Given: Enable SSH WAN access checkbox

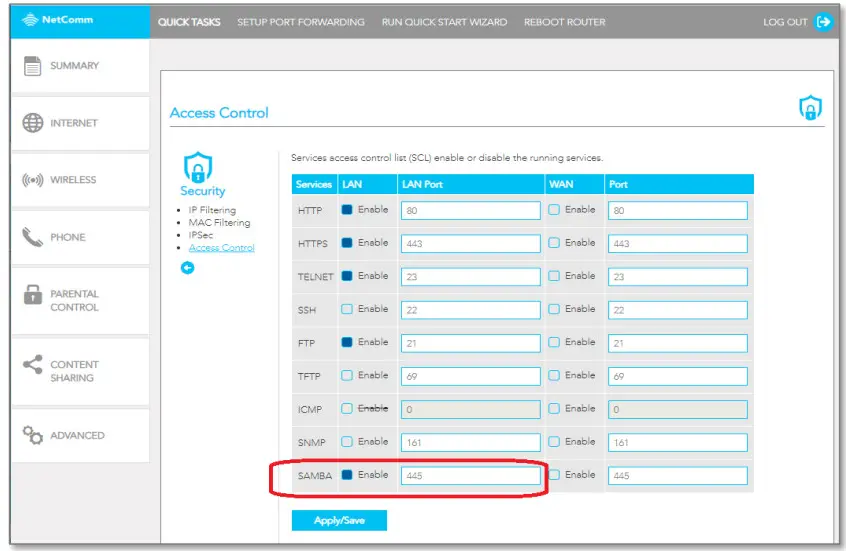Looking at the screenshot, I should (x=554, y=309).
